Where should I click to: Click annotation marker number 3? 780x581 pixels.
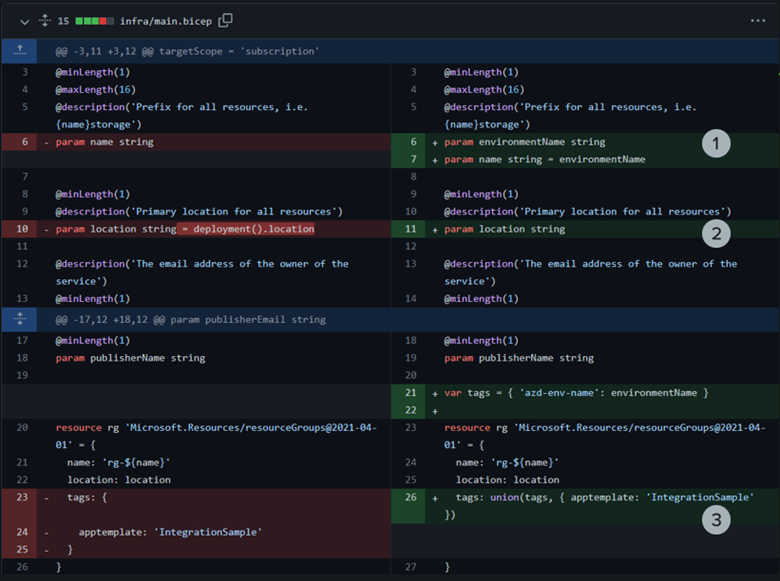[x=715, y=519]
